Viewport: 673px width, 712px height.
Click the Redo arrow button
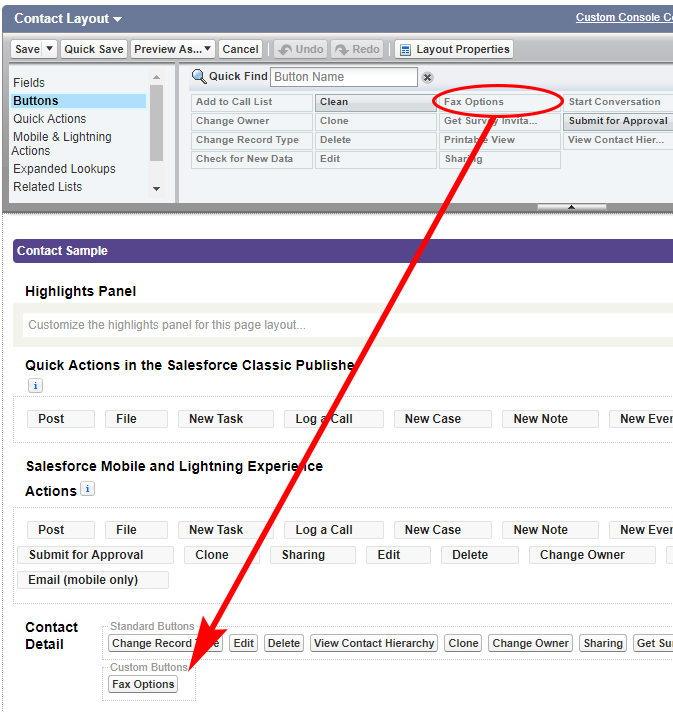pos(356,49)
